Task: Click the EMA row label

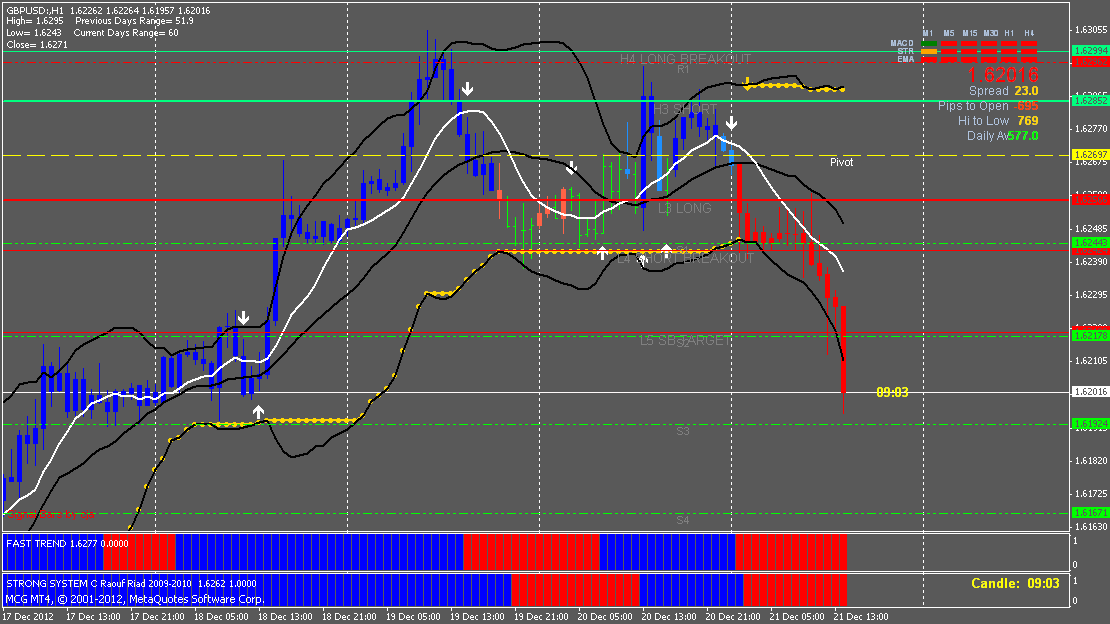Action: coord(905,59)
